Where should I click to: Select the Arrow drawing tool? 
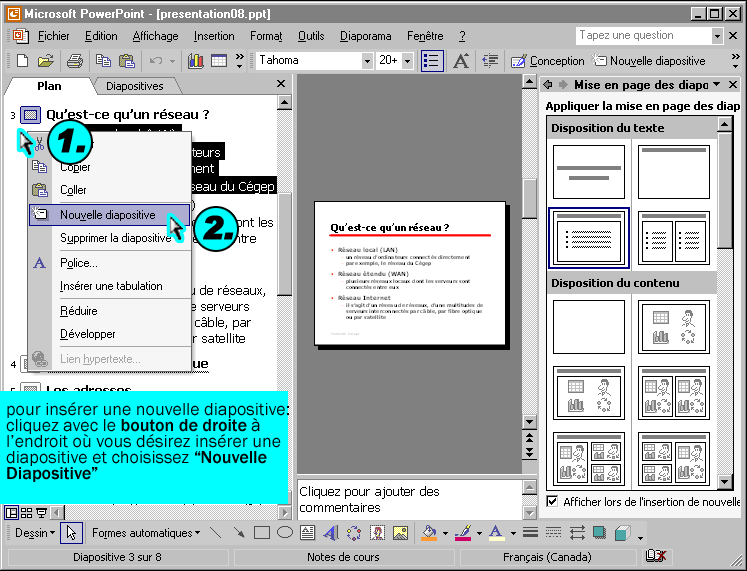(x=239, y=532)
